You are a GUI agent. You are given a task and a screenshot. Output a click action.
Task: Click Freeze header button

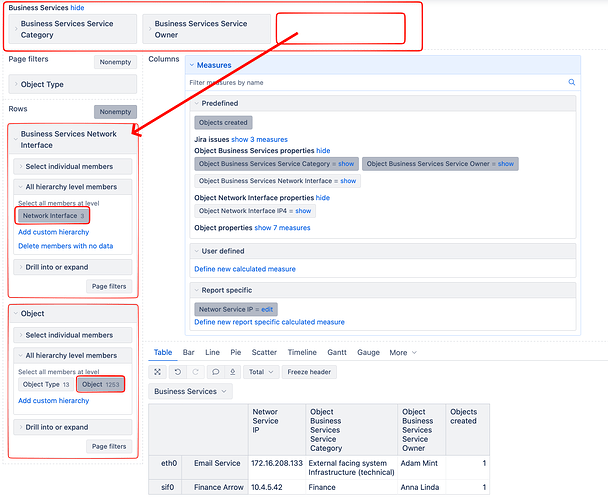(x=309, y=372)
